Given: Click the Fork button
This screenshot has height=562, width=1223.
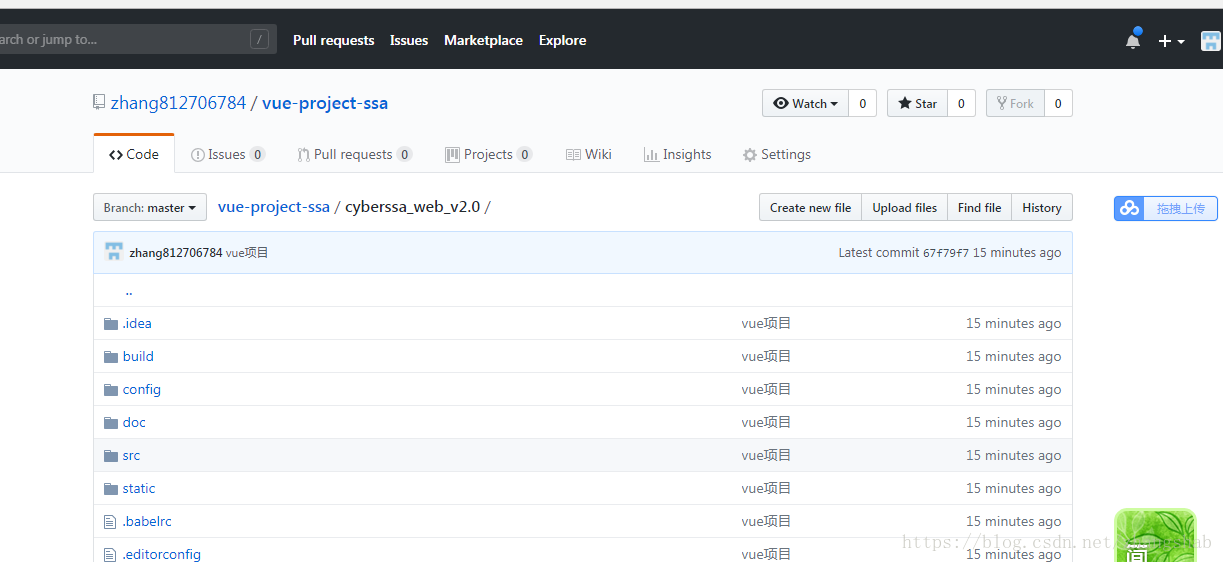Looking at the screenshot, I should [1015, 103].
